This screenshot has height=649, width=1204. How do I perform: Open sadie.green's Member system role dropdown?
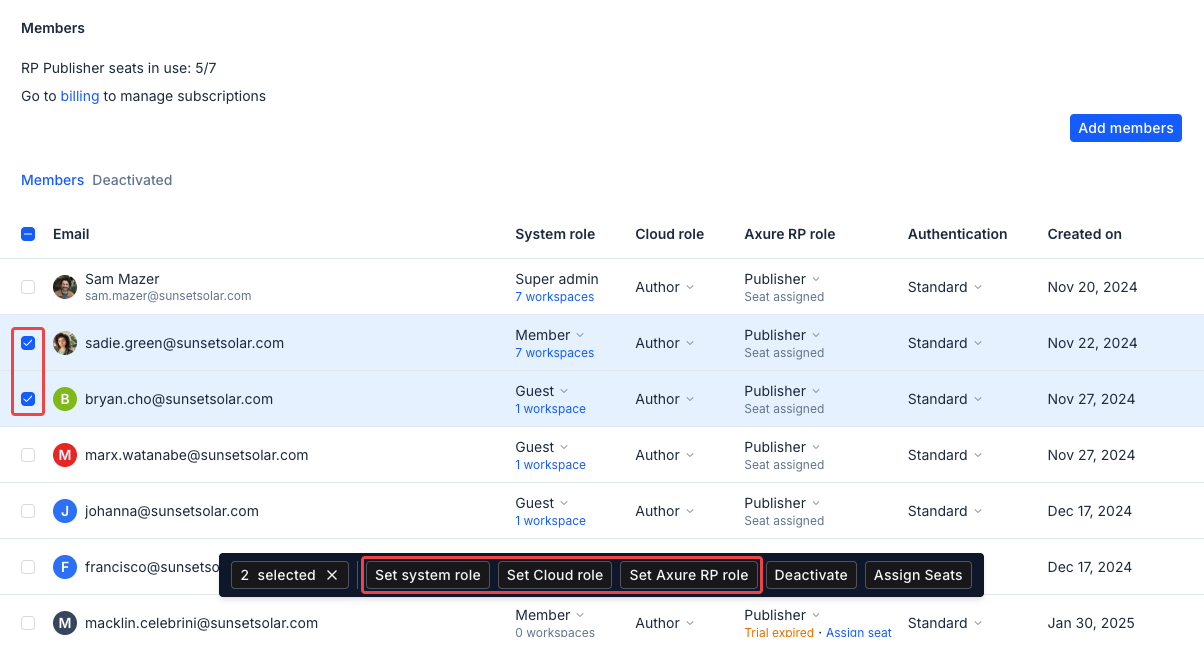tap(550, 335)
